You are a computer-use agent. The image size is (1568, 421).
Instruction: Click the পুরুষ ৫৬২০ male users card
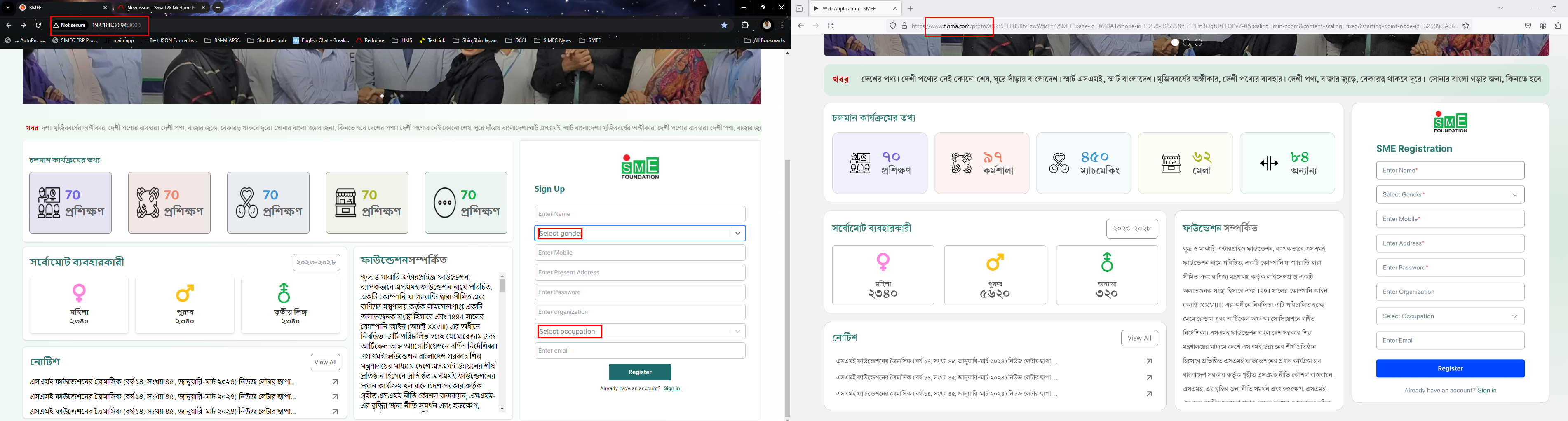(995, 275)
